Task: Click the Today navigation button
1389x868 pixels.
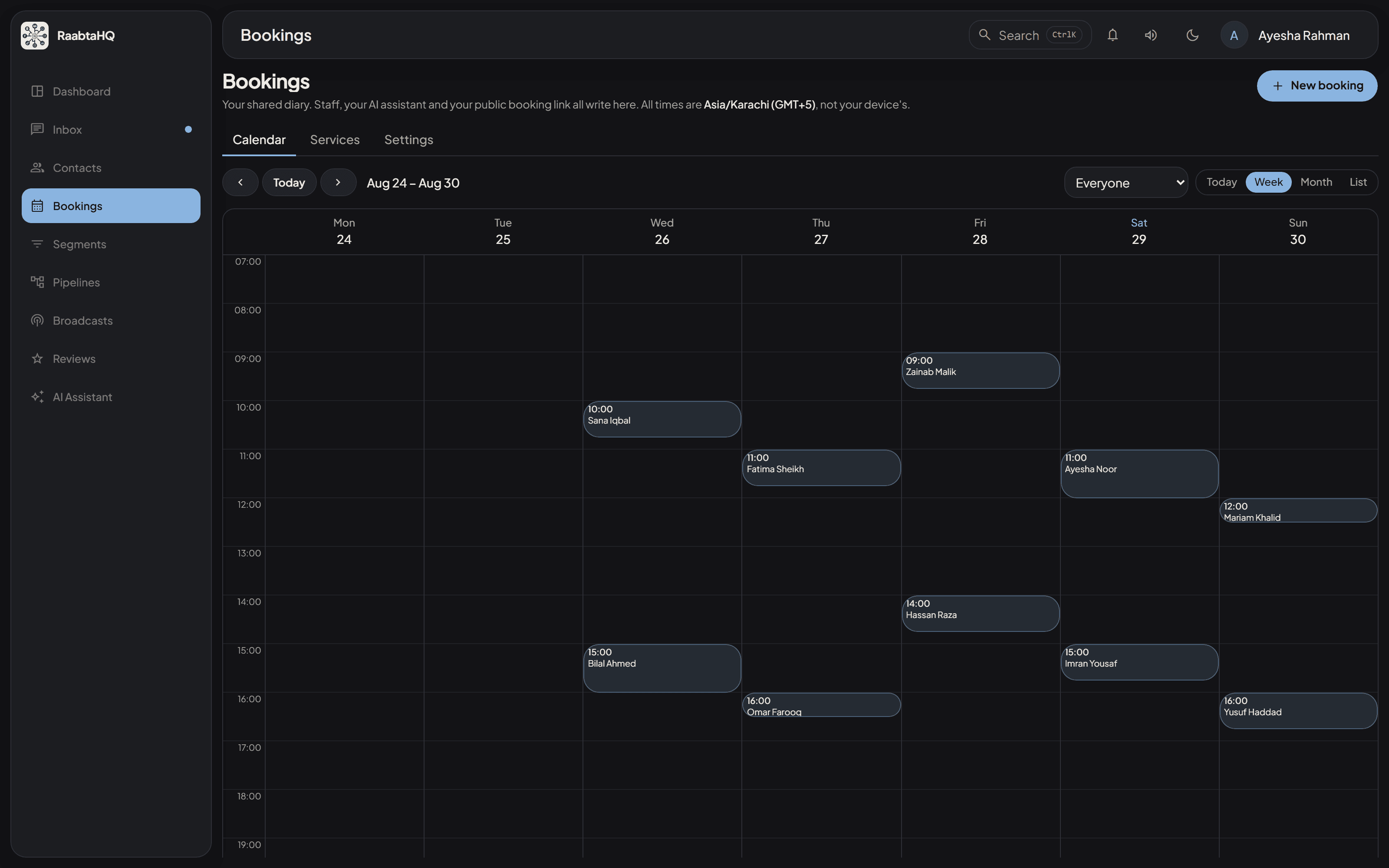Action: (289, 183)
